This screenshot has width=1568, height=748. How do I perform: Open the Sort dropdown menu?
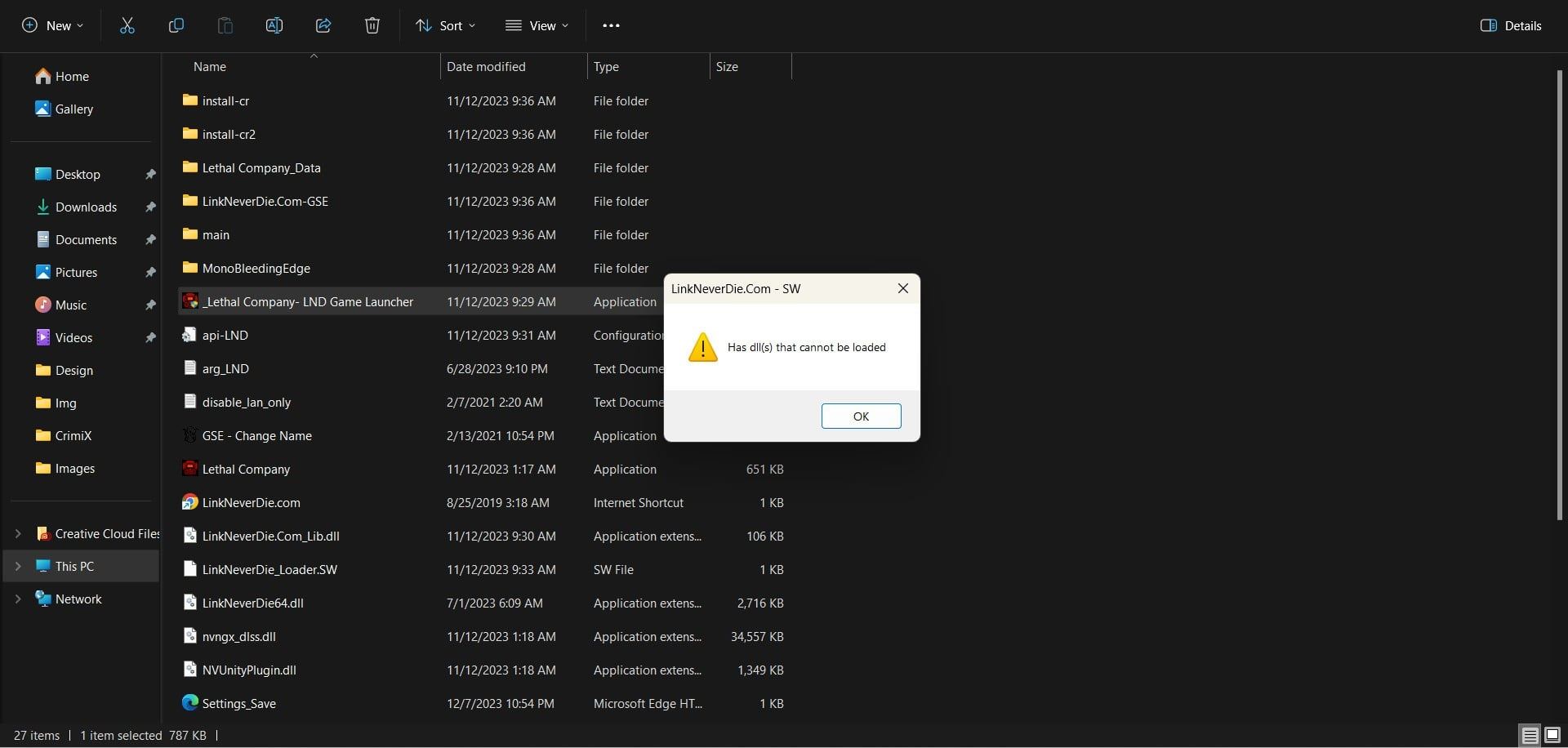click(445, 25)
